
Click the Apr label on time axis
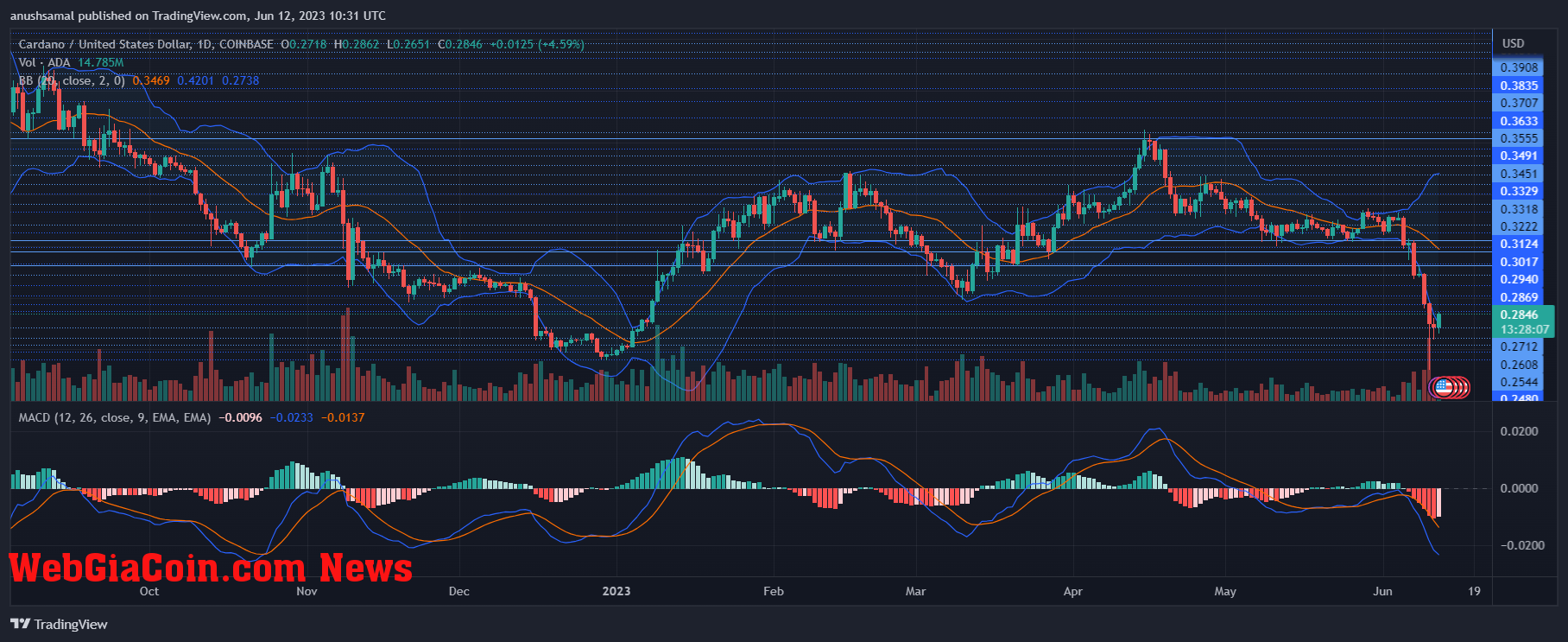point(1072,591)
